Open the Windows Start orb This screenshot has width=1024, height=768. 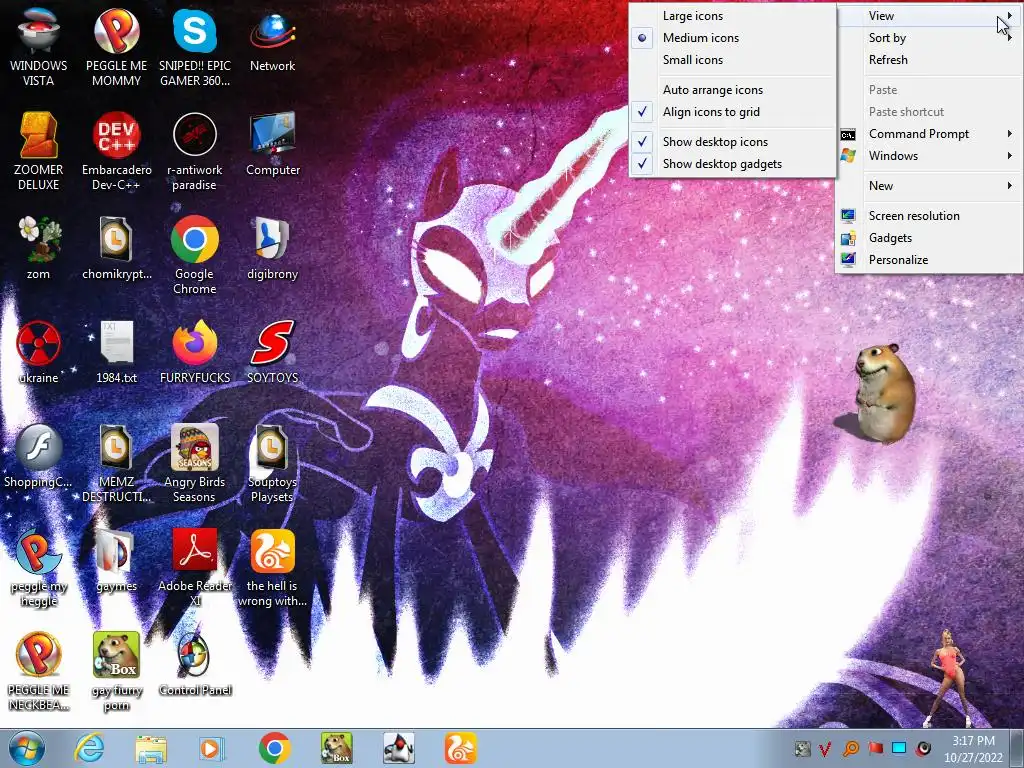click(26, 748)
